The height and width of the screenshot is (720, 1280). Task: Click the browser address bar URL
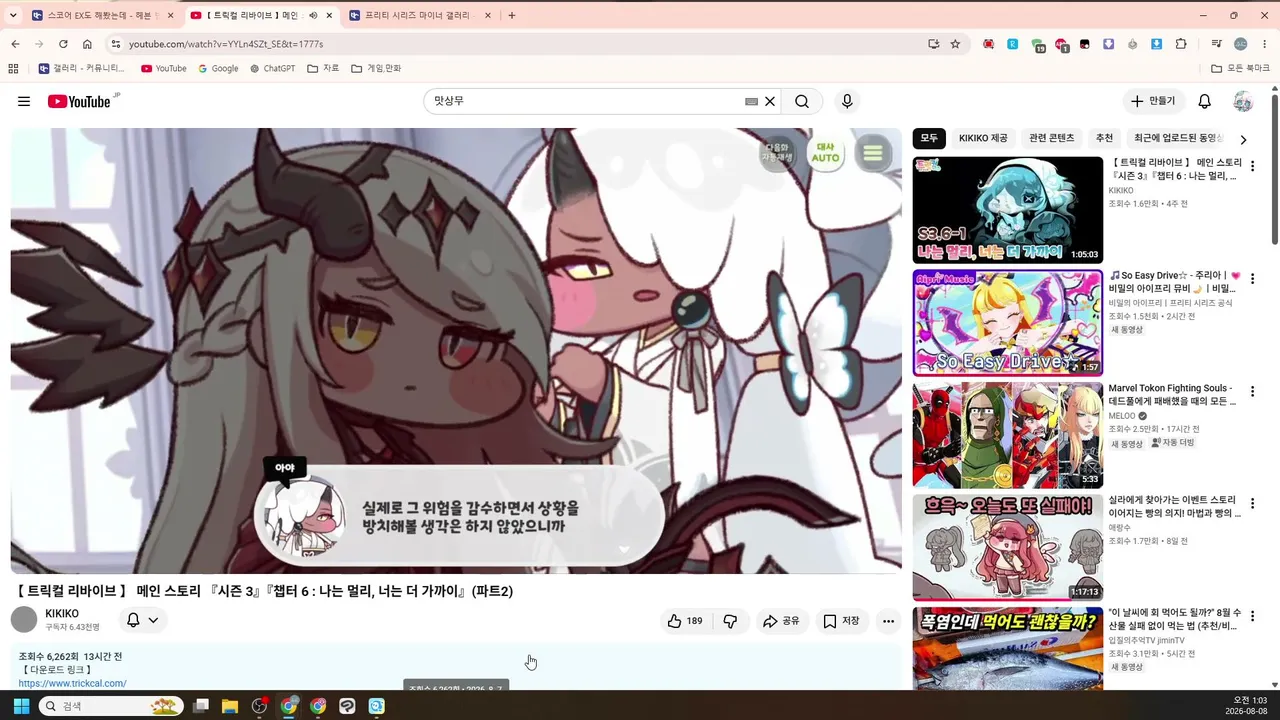point(226,44)
